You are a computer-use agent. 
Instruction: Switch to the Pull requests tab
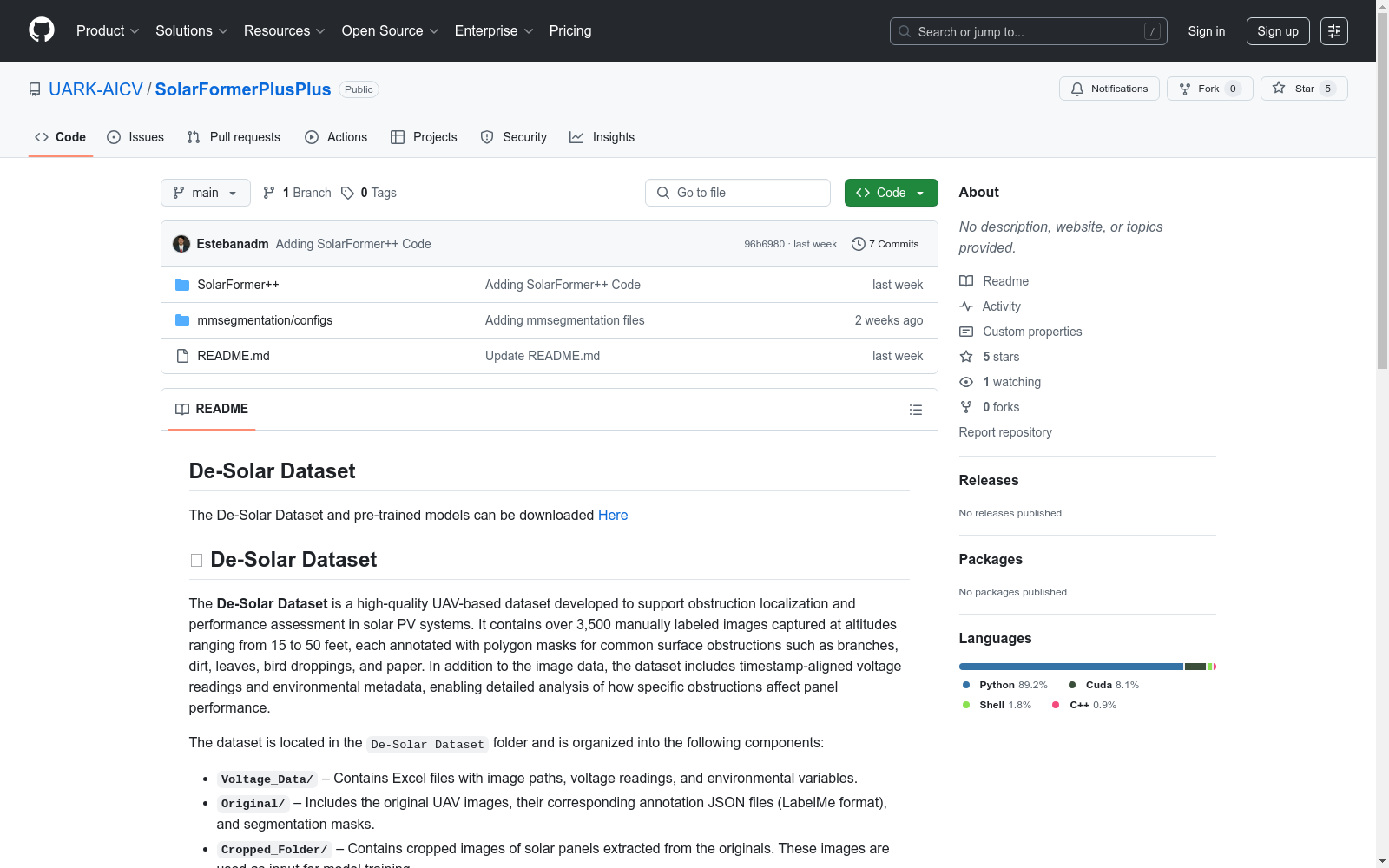[234, 137]
